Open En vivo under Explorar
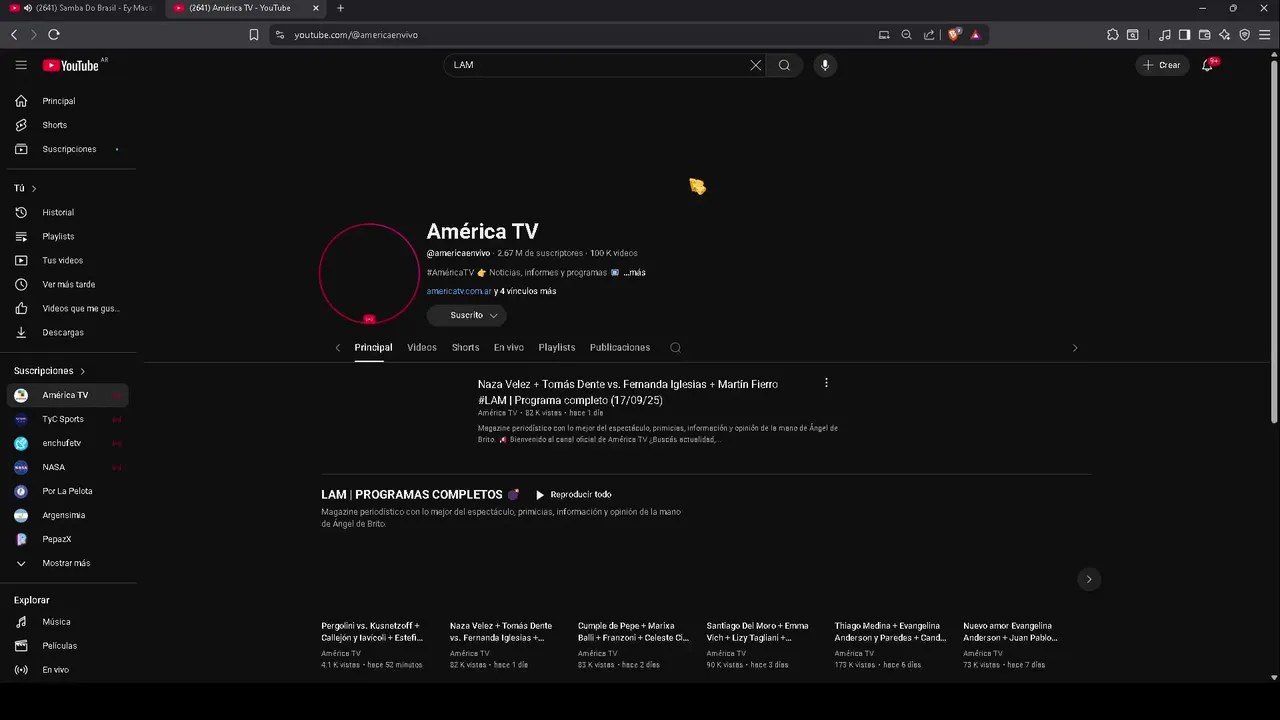 click(x=68, y=670)
